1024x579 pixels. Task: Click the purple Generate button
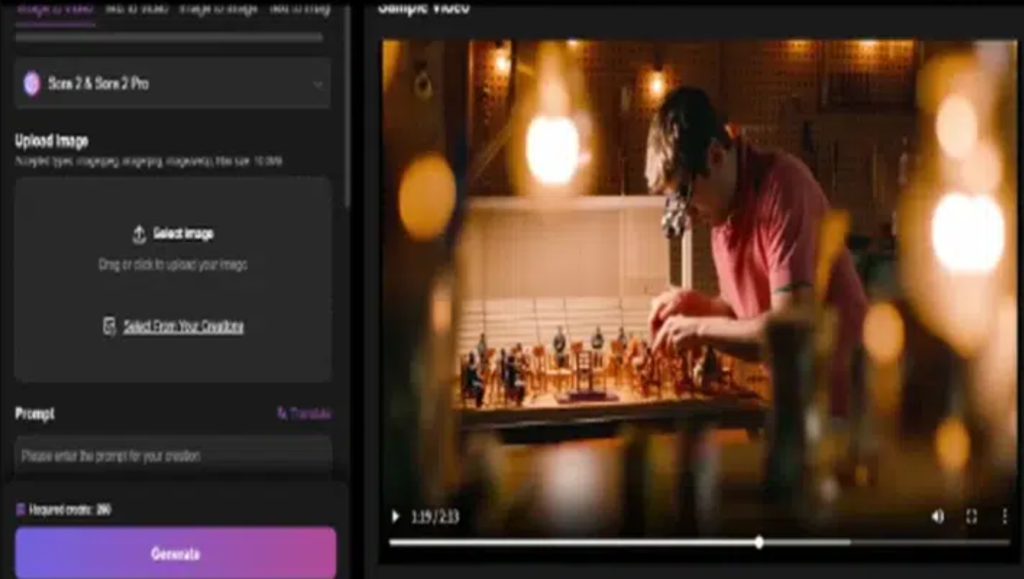(176, 553)
